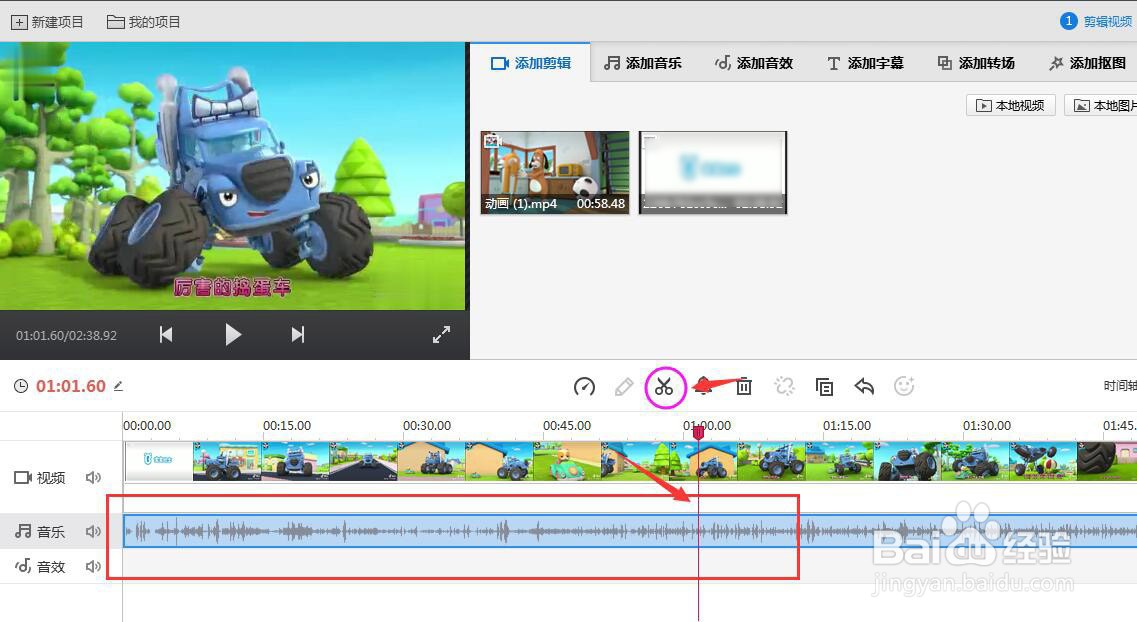Click the 01:15.00 mark on the timeline ruler
Screen dimensions: 1137x622
(846, 426)
